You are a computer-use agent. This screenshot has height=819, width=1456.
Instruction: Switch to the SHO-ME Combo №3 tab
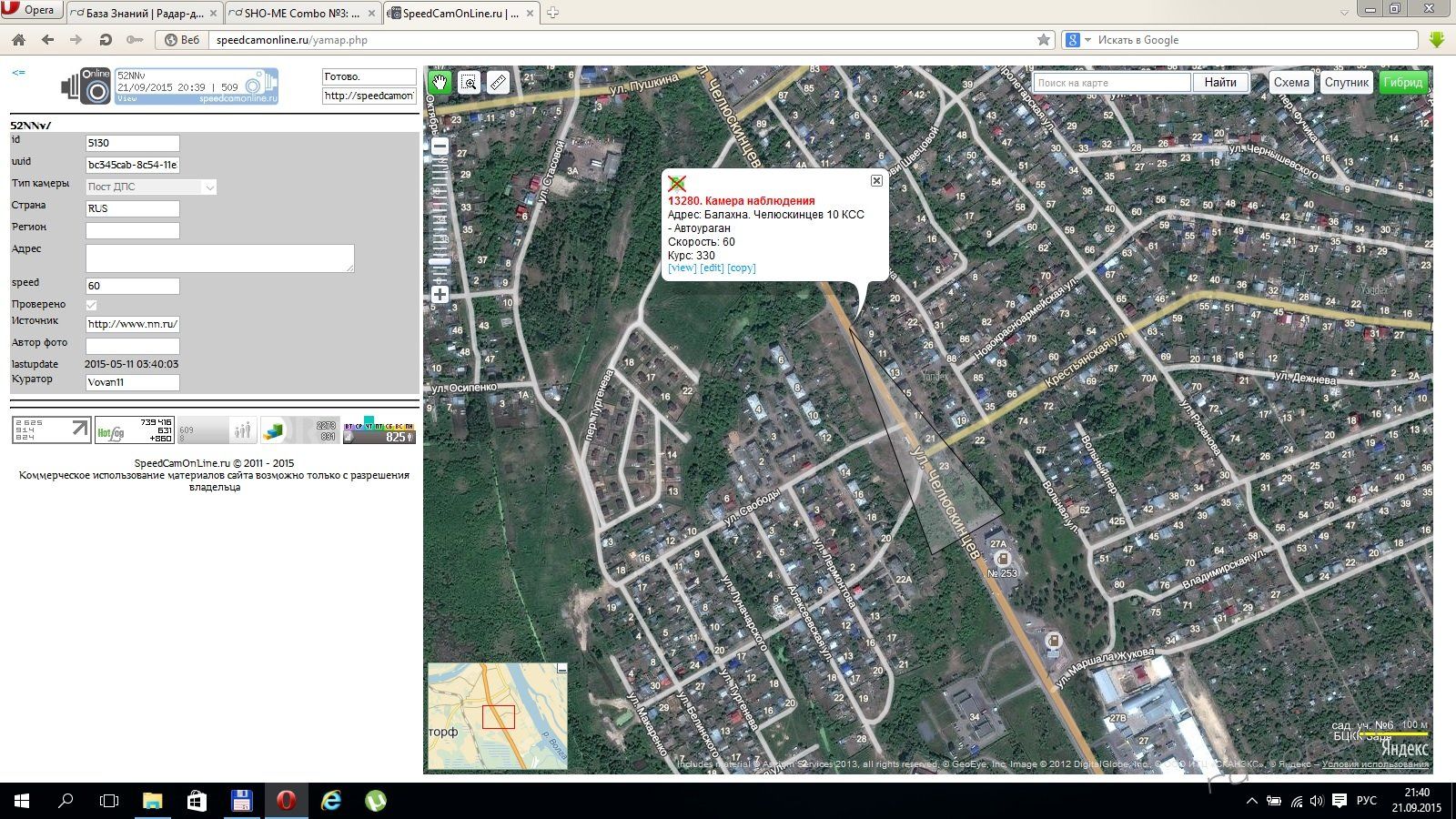301,14
